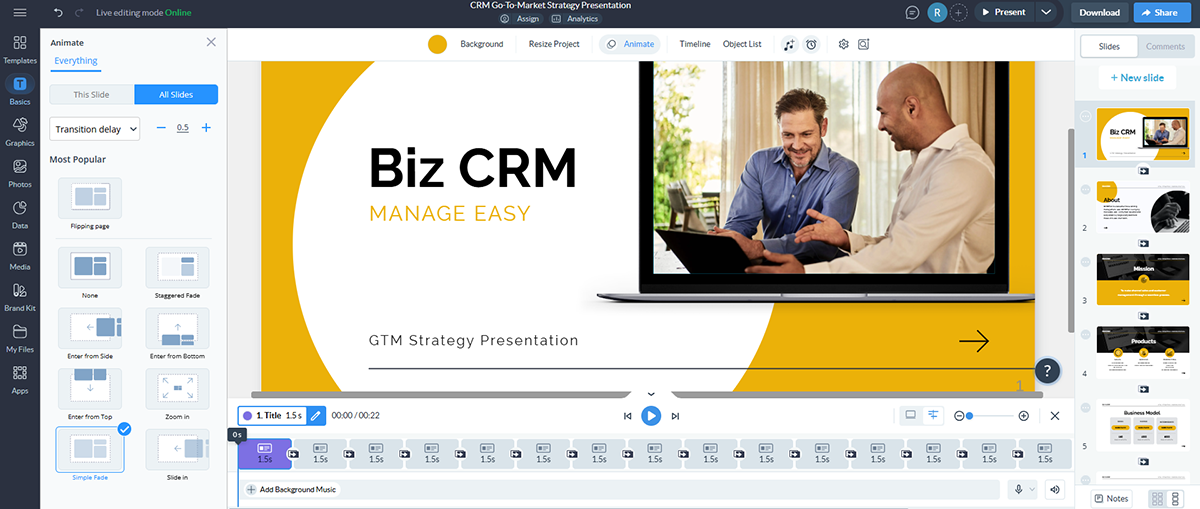Screen dimensions: 1200x509
Task: Click the alarm clock timing icon
Action: pyautogui.click(x=812, y=44)
